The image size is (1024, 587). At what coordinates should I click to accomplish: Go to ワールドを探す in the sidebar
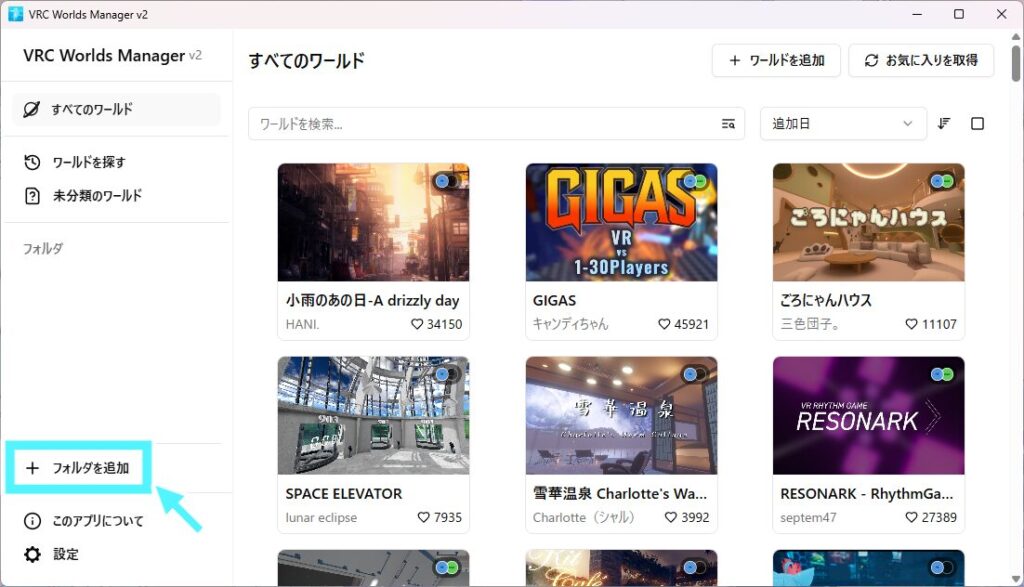pos(88,162)
